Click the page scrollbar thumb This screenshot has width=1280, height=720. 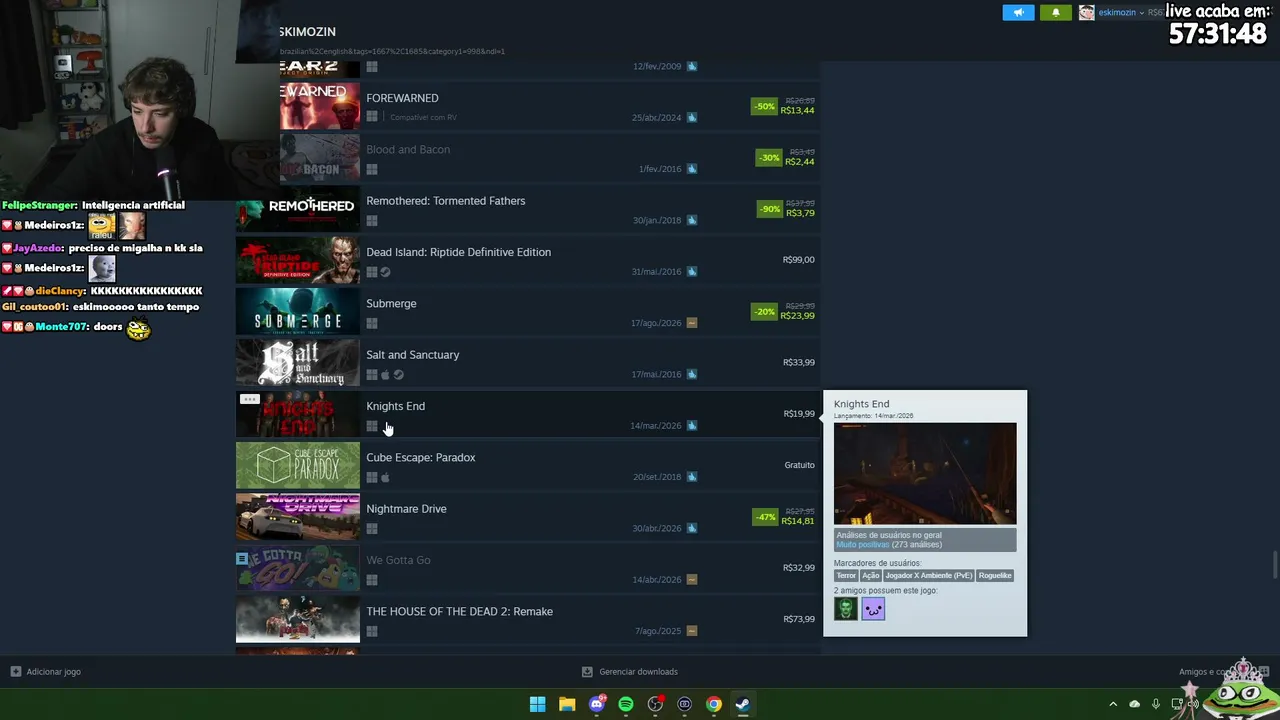pyautogui.click(x=1275, y=565)
